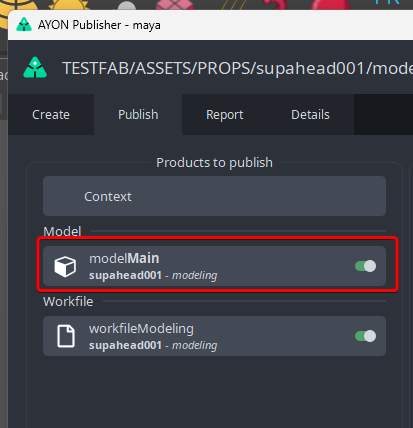
Task: Click the "Products to publish" heading
Action: 214,163
